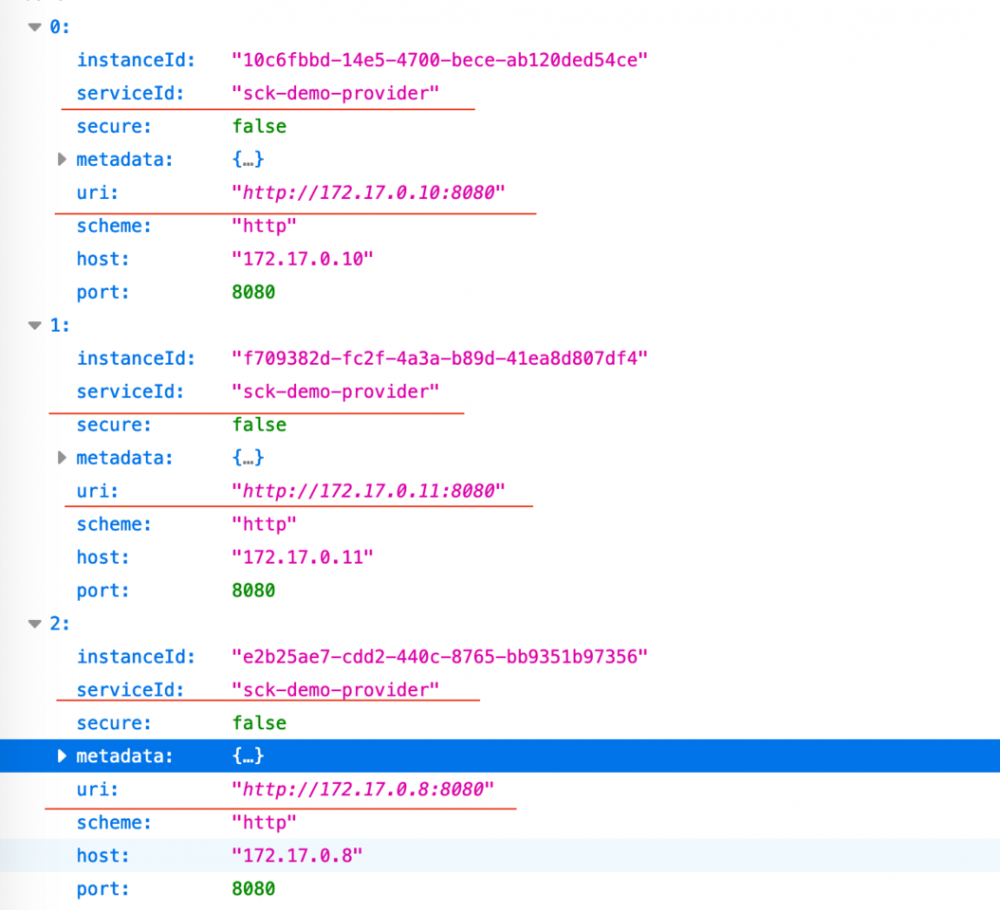Collapse the first array entry "0:"

[35, 27]
